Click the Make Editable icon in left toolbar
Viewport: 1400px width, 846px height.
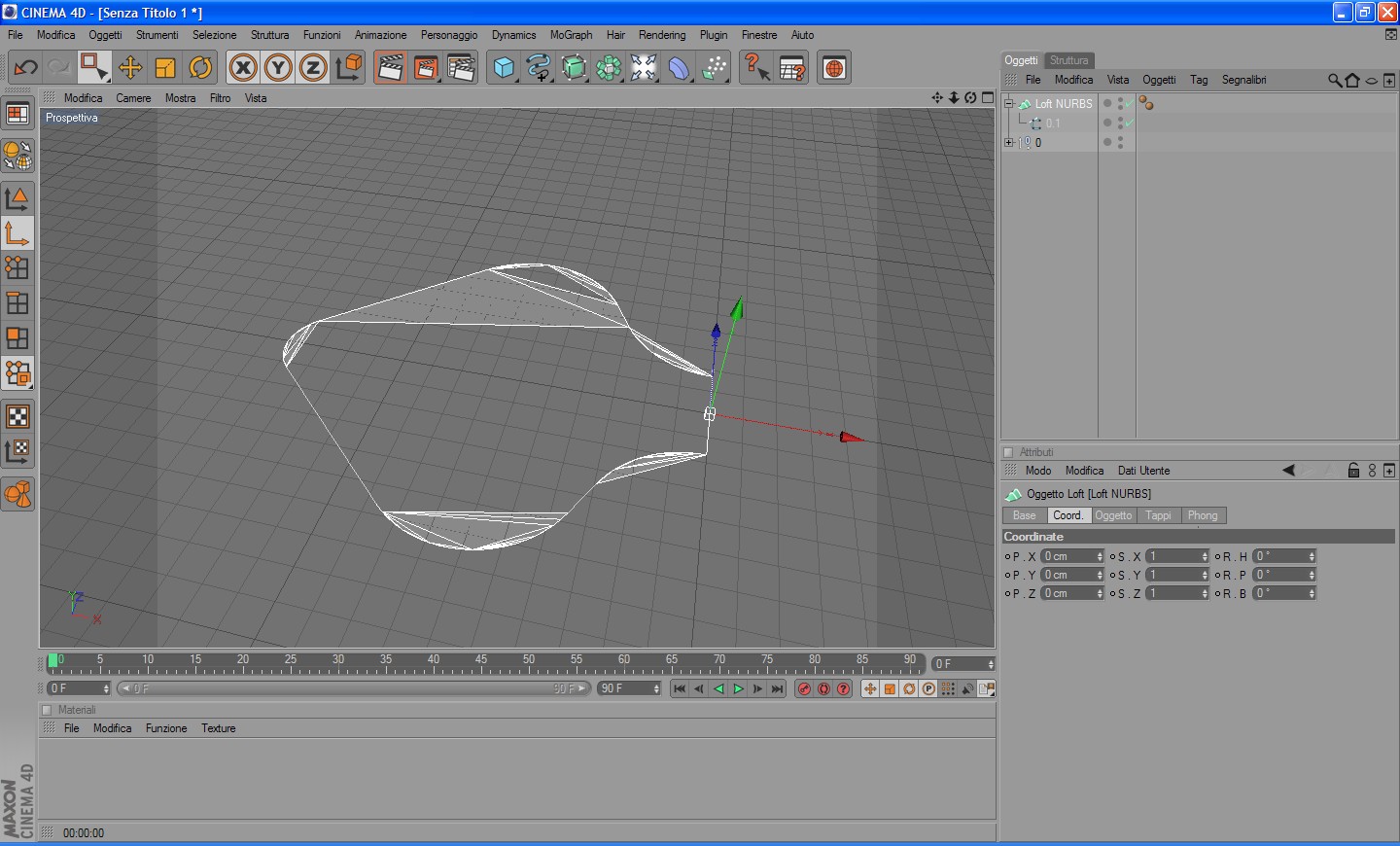point(17,155)
